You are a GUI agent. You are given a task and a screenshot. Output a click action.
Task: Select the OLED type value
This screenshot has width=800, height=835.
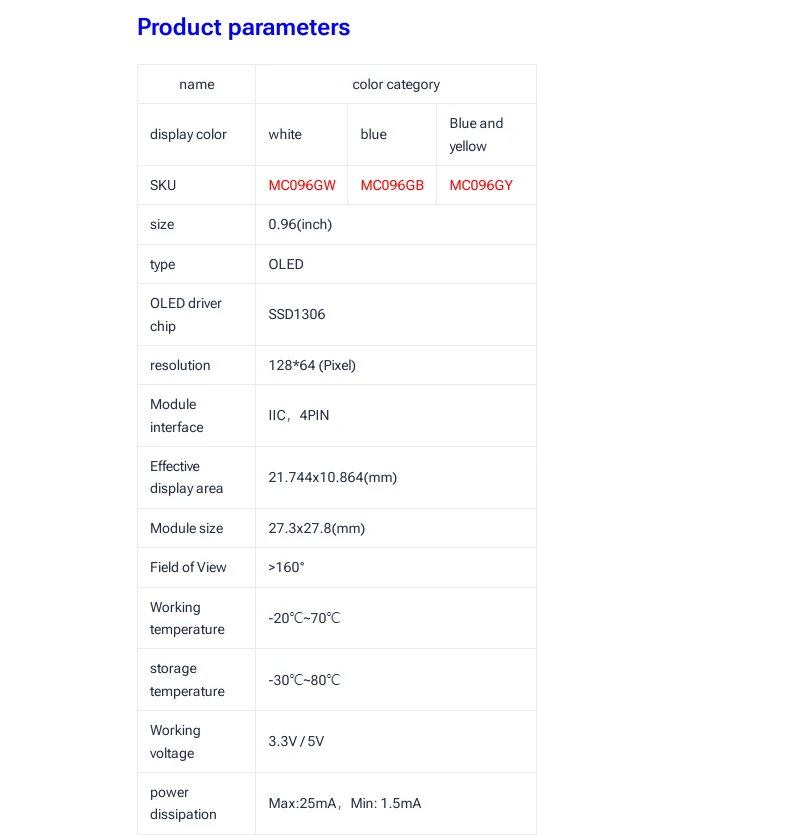tap(286, 265)
